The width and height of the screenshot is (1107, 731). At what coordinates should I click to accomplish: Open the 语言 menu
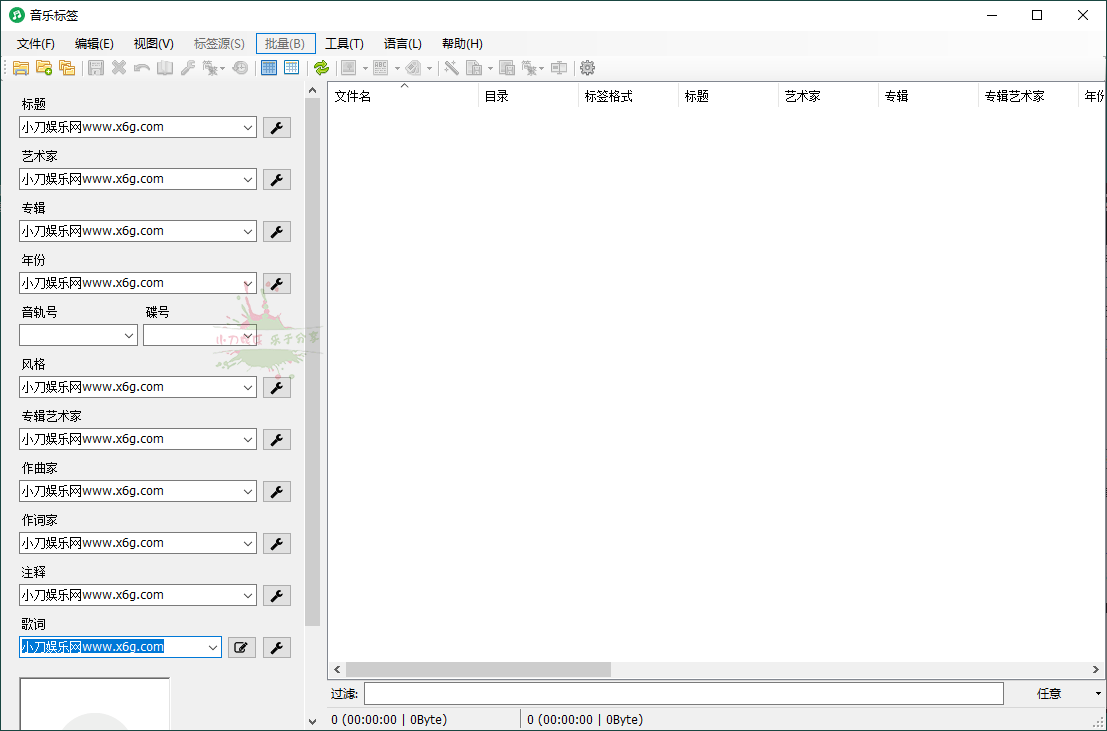point(402,43)
